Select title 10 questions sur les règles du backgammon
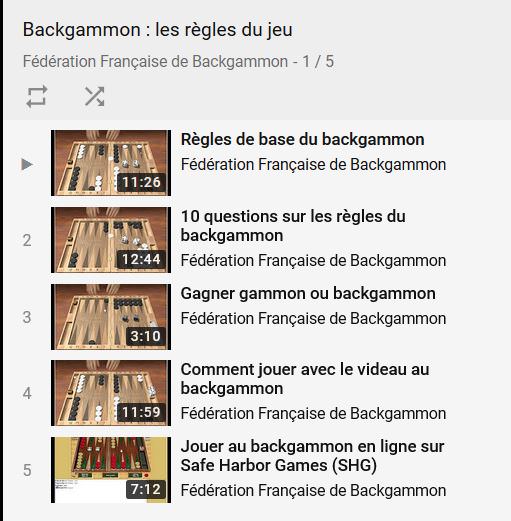Viewport: 511px width, 521px height. pyautogui.click(x=293, y=226)
